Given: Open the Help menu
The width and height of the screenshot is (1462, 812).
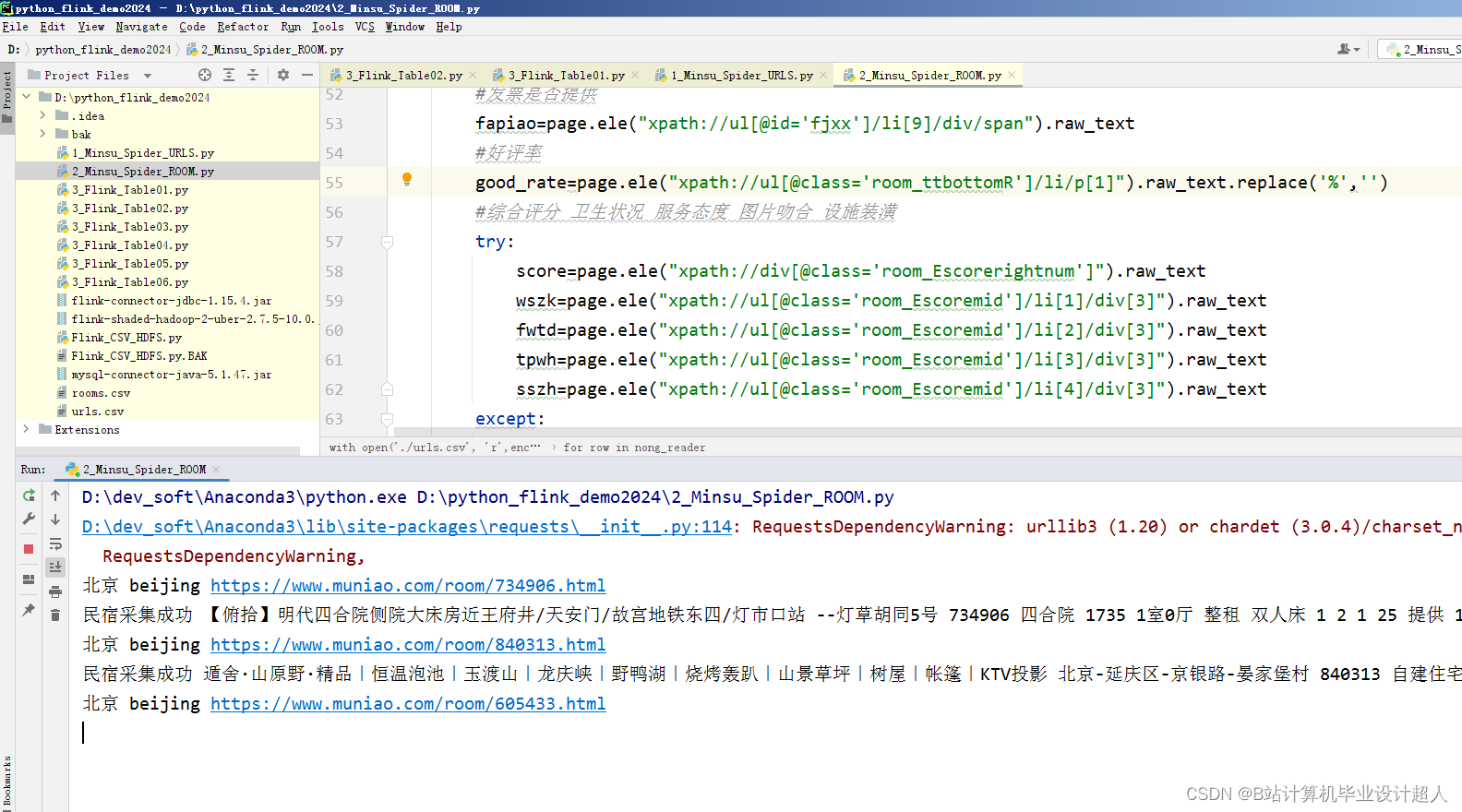Looking at the screenshot, I should [449, 27].
